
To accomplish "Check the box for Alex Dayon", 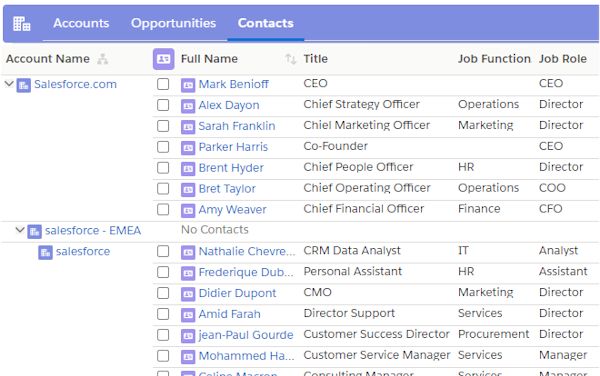I will 163,105.
